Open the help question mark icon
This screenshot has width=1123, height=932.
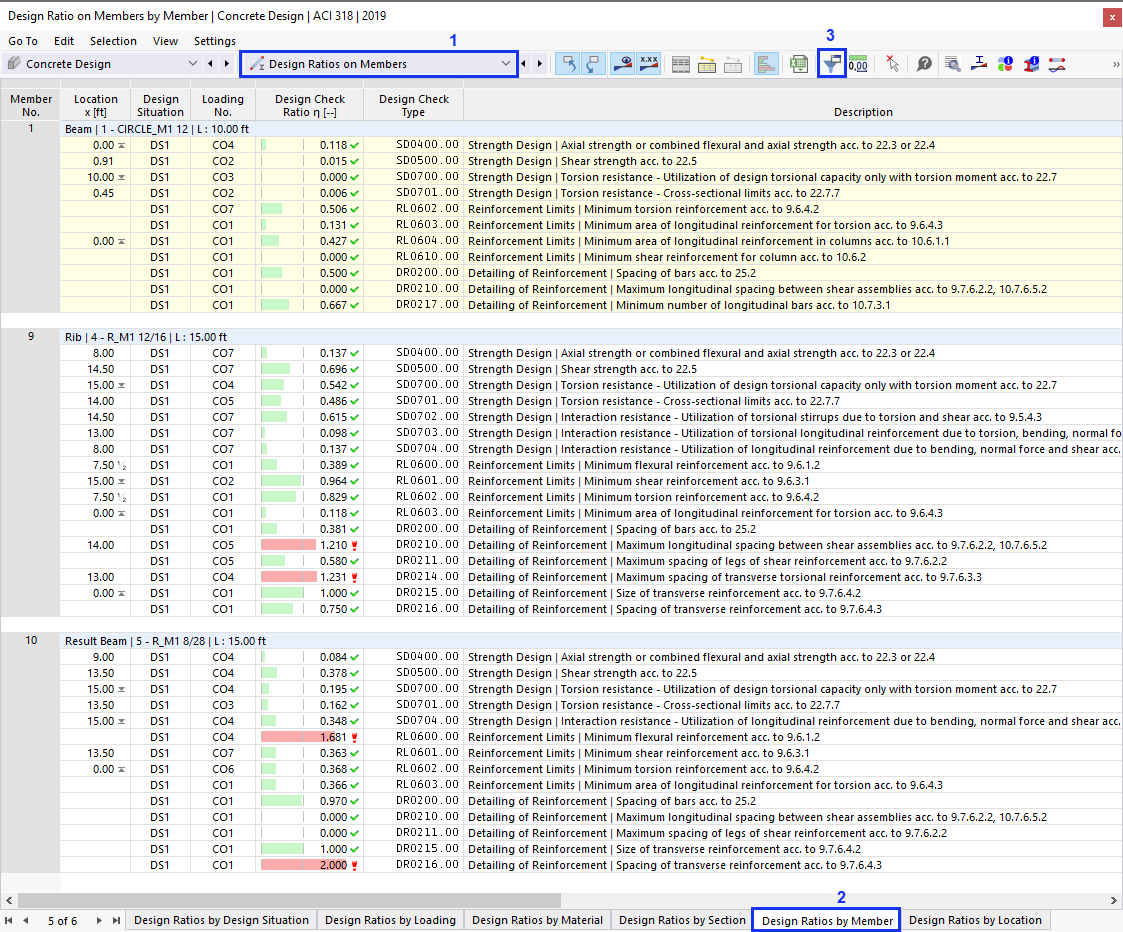pos(924,64)
